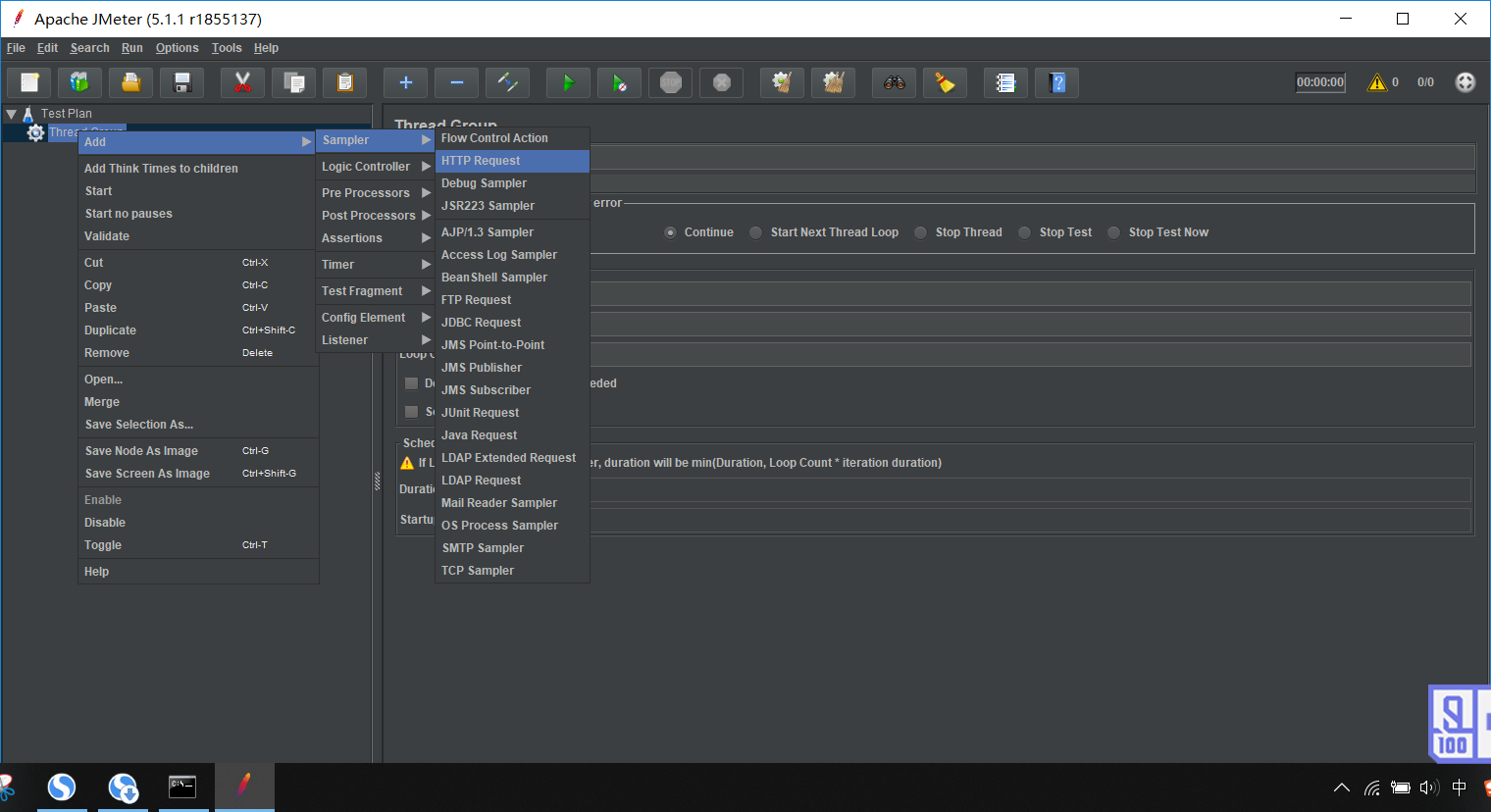
Task: Click the Open file folder icon
Action: pyautogui.click(x=131, y=83)
